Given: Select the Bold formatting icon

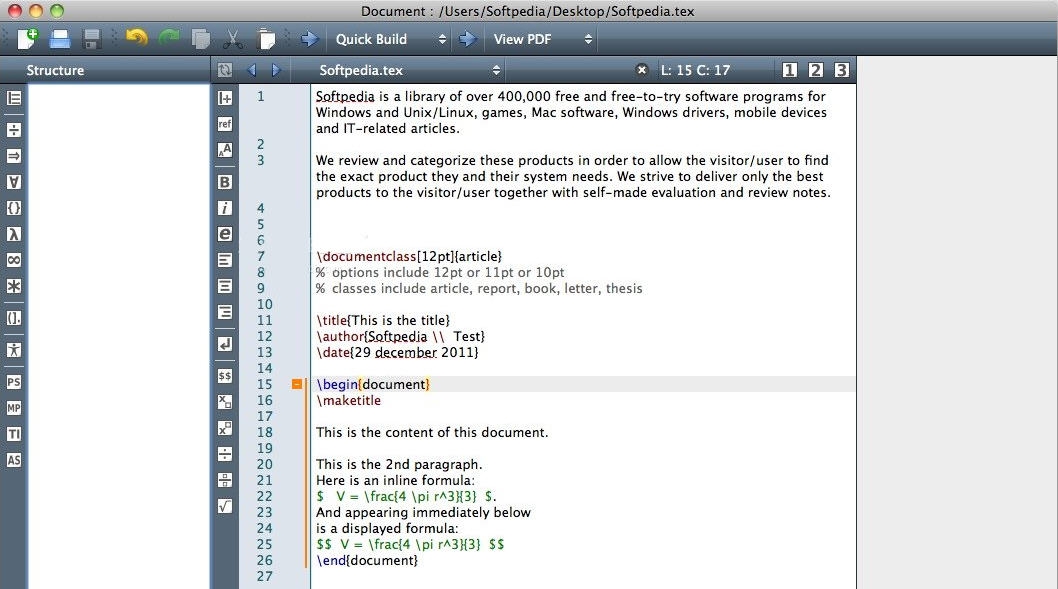Looking at the screenshot, I should tap(224, 182).
